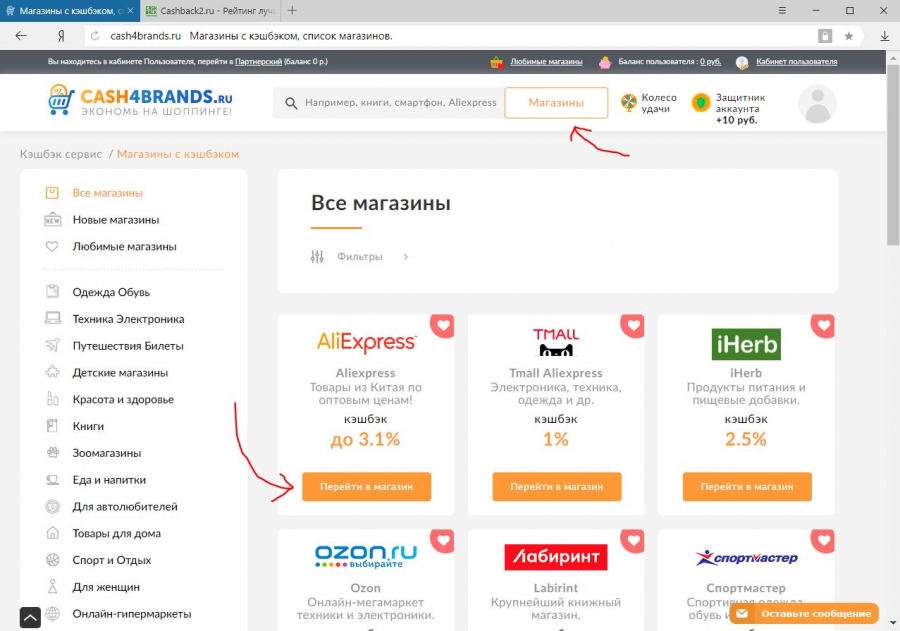Toggle favorite heart on iHerb card
Image resolution: width=900 pixels, height=631 pixels.
(823, 326)
